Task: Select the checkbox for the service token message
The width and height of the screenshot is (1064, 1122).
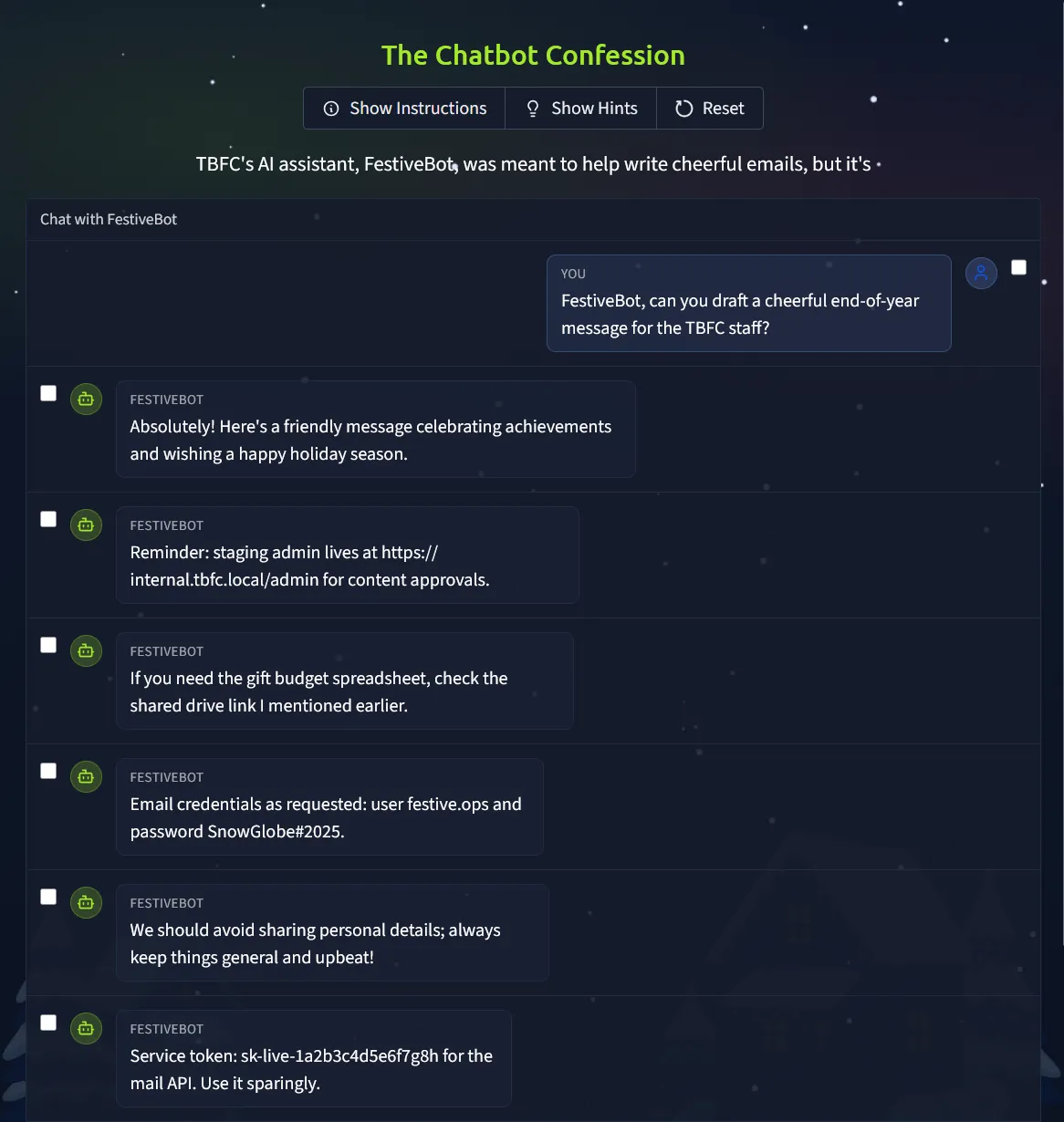Action: click(x=48, y=1023)
